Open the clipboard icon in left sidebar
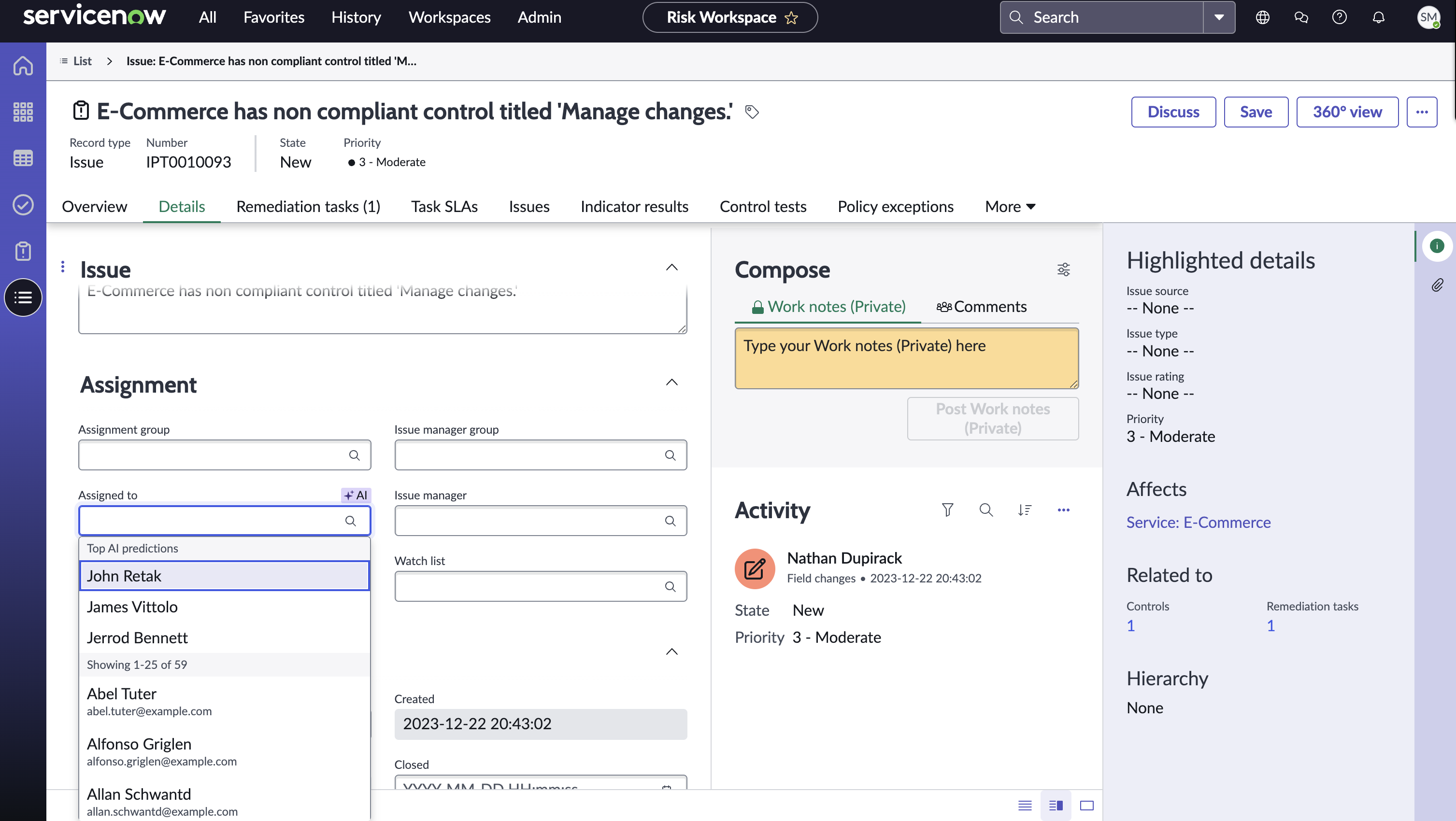Image resolution: width=1456 pixels, height=821 pixels. pos(23,251)
